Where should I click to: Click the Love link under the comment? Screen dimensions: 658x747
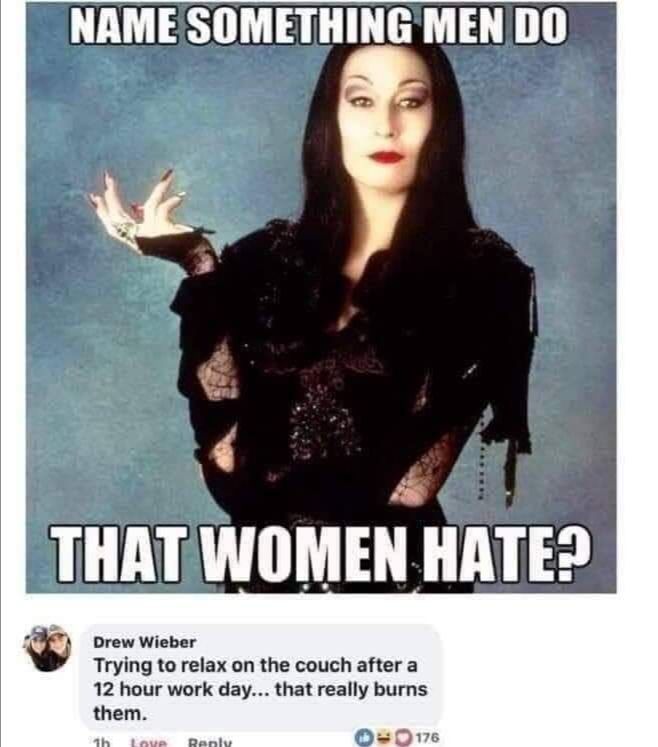pos(149,742)
